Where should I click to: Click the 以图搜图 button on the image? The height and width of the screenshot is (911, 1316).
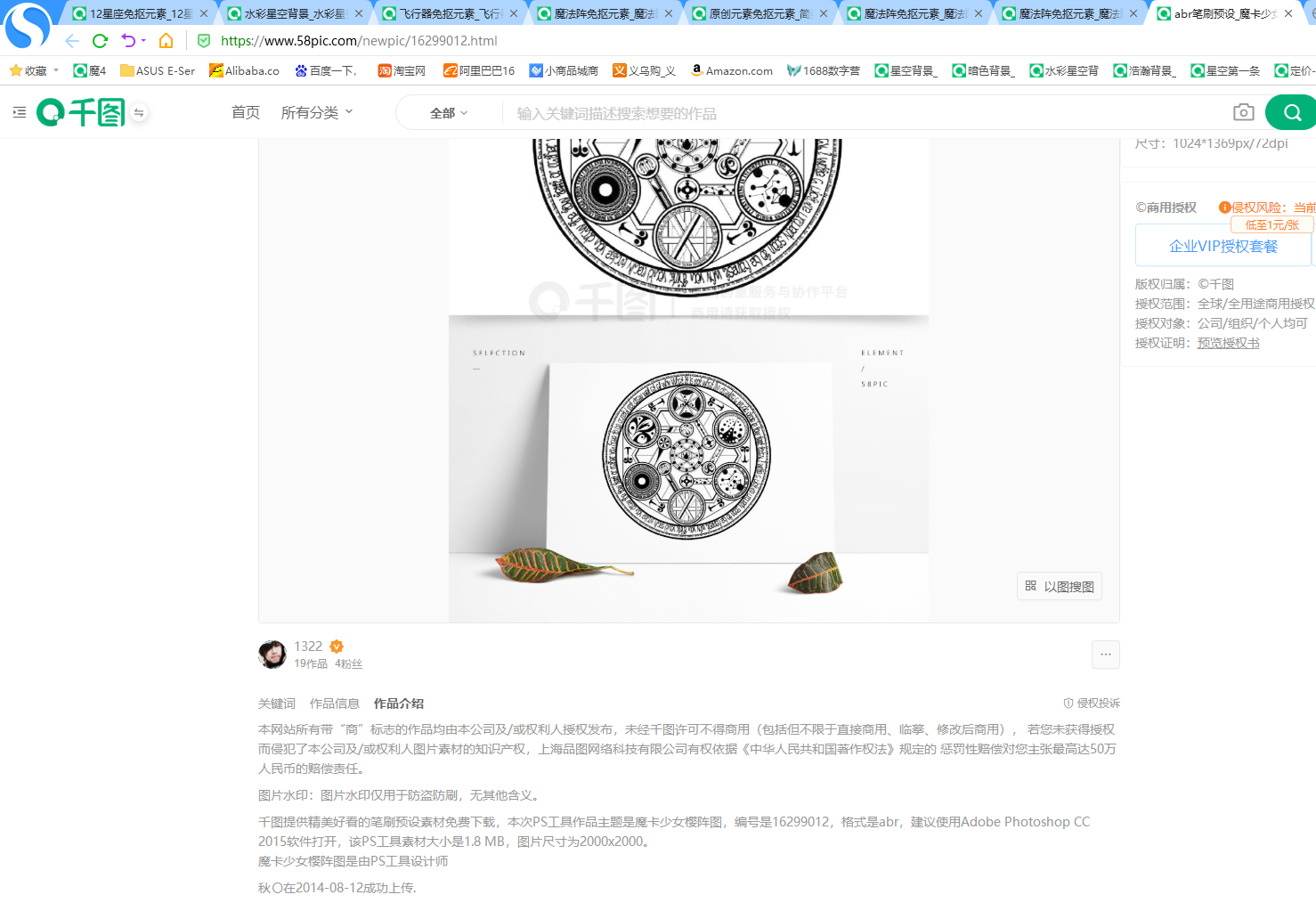pos(1060,586)
